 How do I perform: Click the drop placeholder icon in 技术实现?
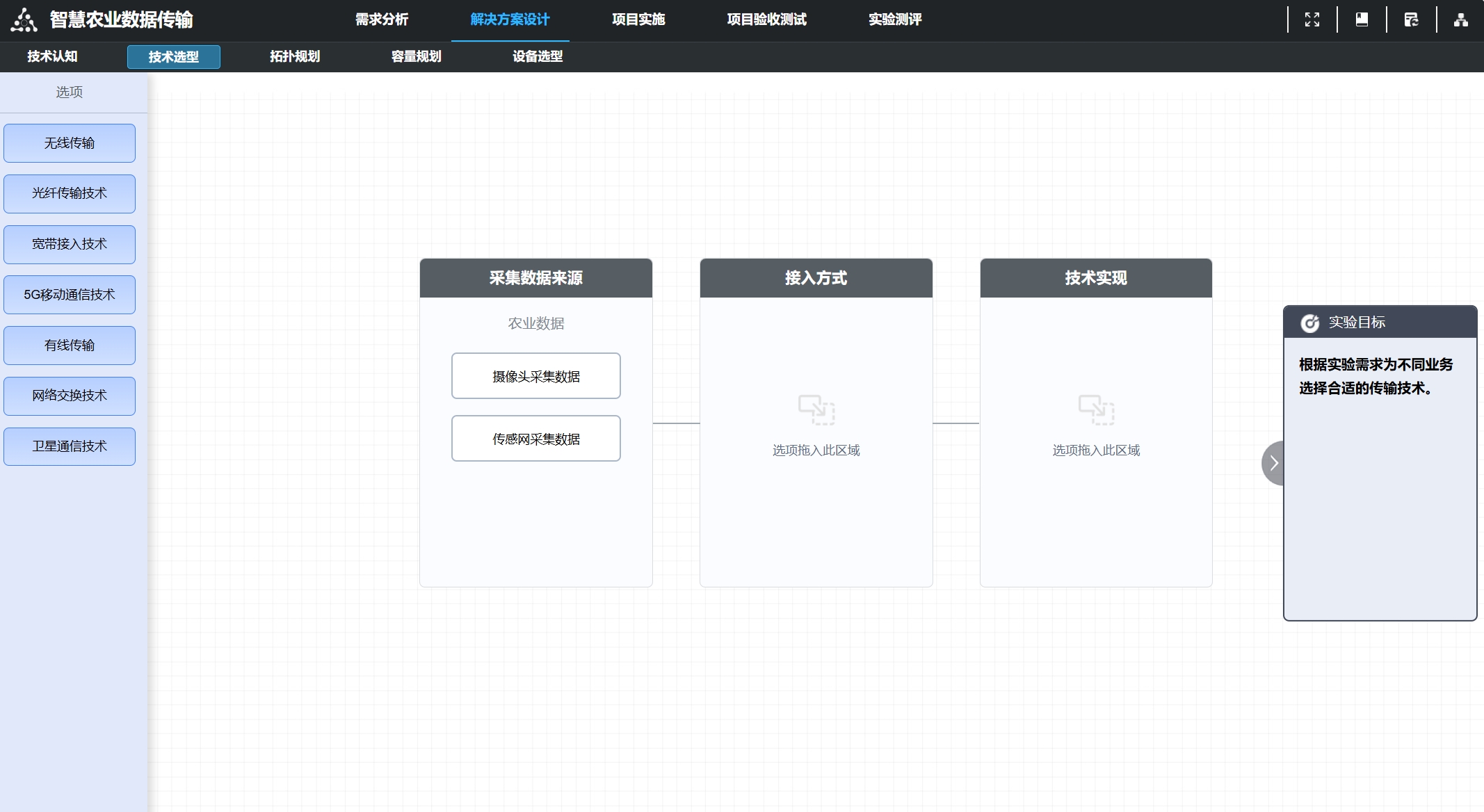1095,410
